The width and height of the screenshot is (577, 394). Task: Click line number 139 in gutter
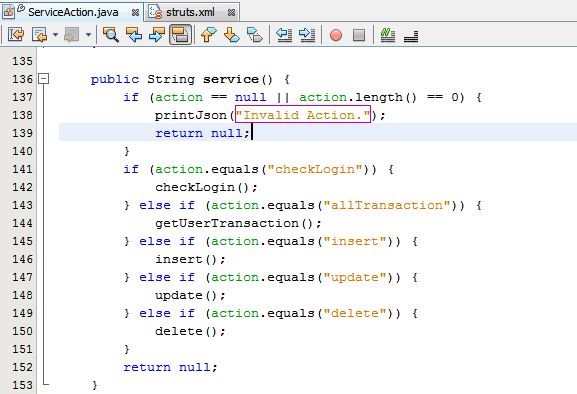tap(22, 133)
